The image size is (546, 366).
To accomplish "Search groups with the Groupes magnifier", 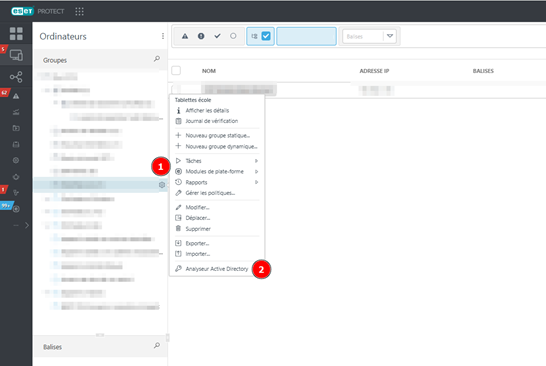I will click(157, 59).
